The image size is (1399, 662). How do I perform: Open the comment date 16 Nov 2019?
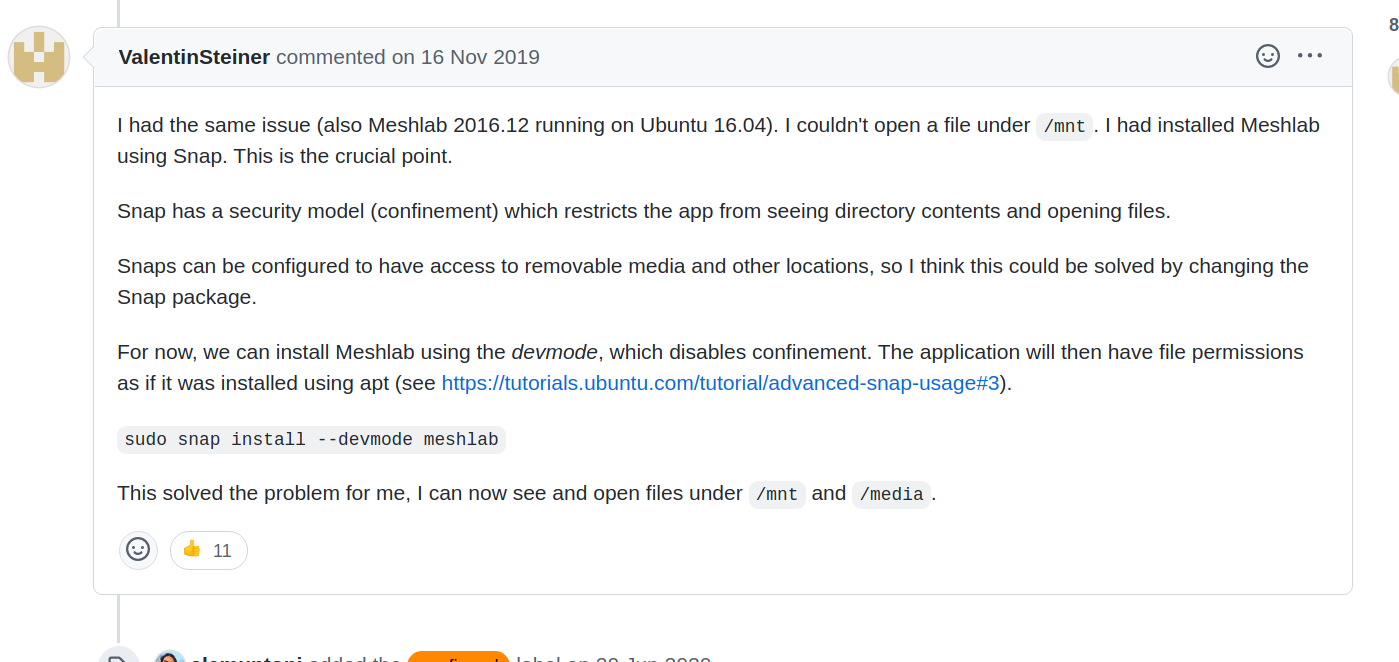(x=480, y=57)
